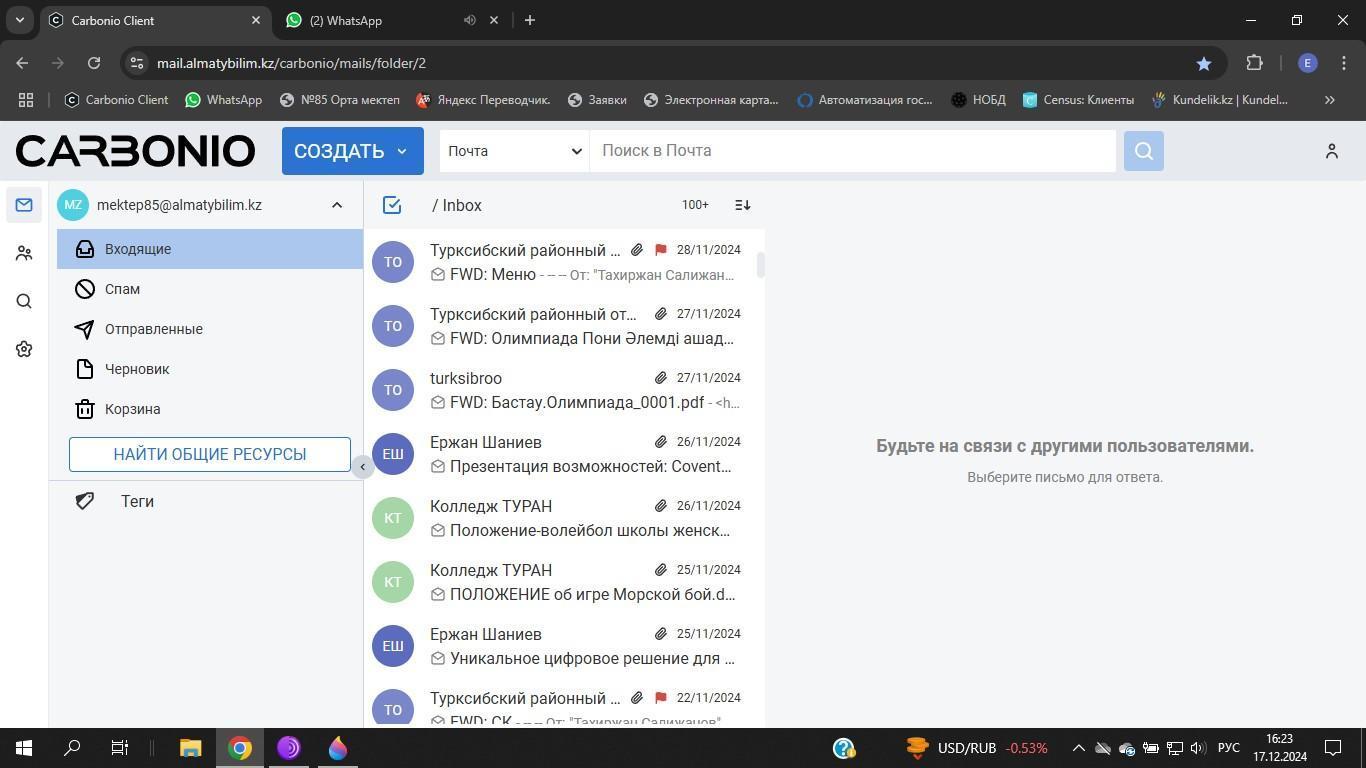
Task: Click the Поиск в Почта search field
Action: 852,151
